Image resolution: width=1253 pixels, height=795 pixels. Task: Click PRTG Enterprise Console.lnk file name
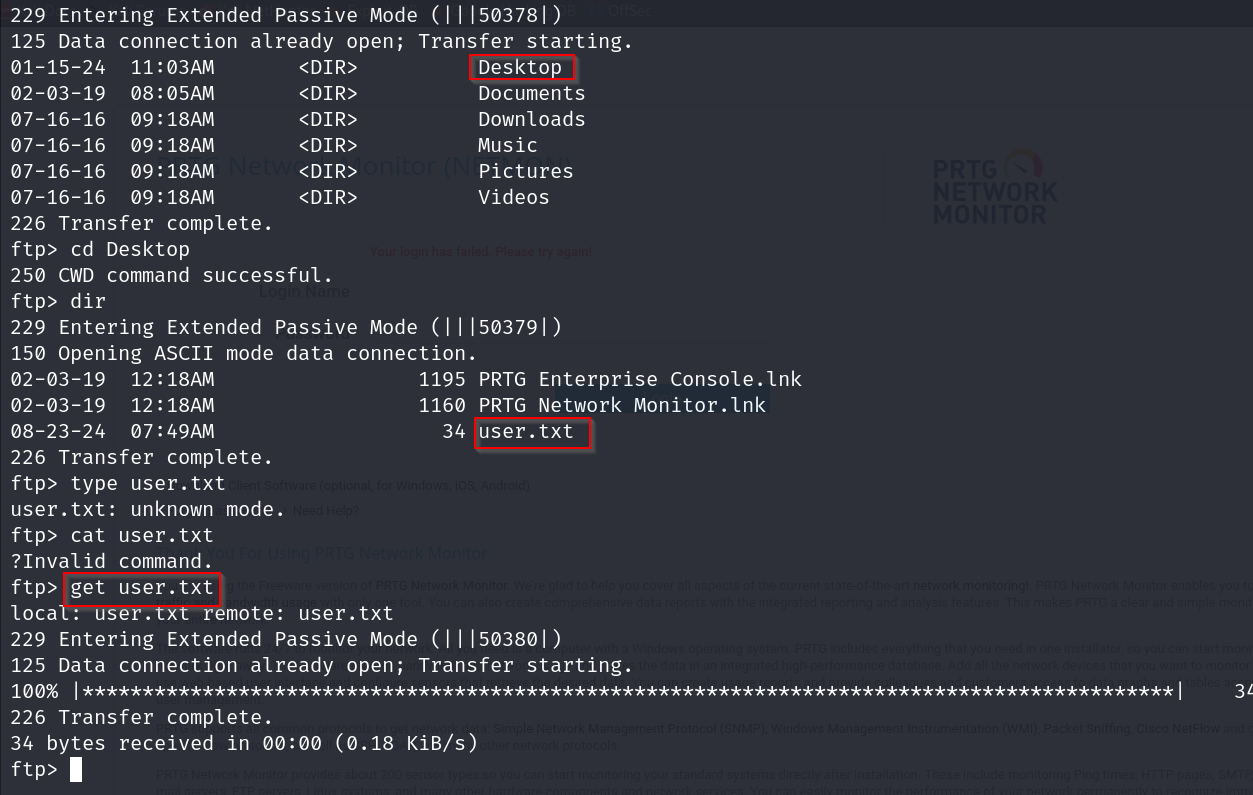click(x=639, y=379)
